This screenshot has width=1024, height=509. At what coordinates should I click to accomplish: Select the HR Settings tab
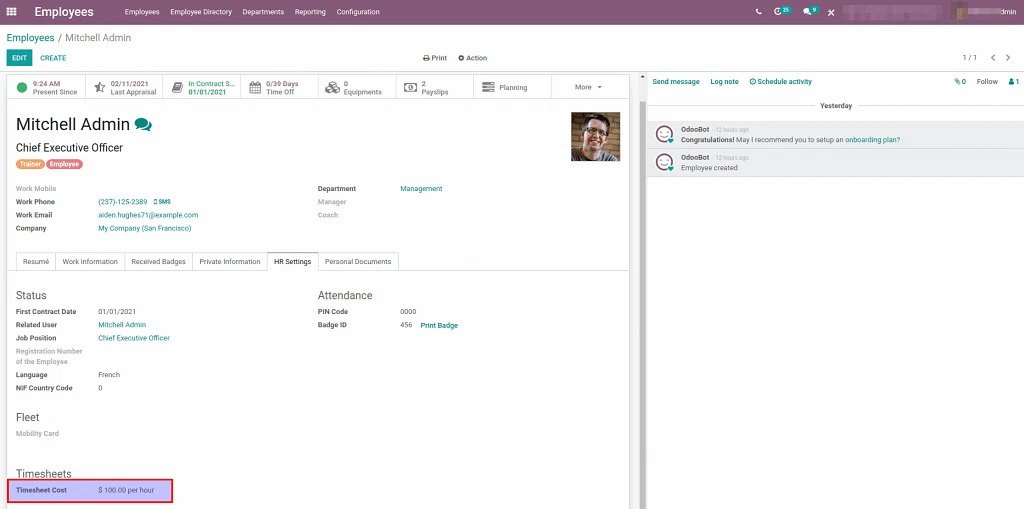(293, 261)
